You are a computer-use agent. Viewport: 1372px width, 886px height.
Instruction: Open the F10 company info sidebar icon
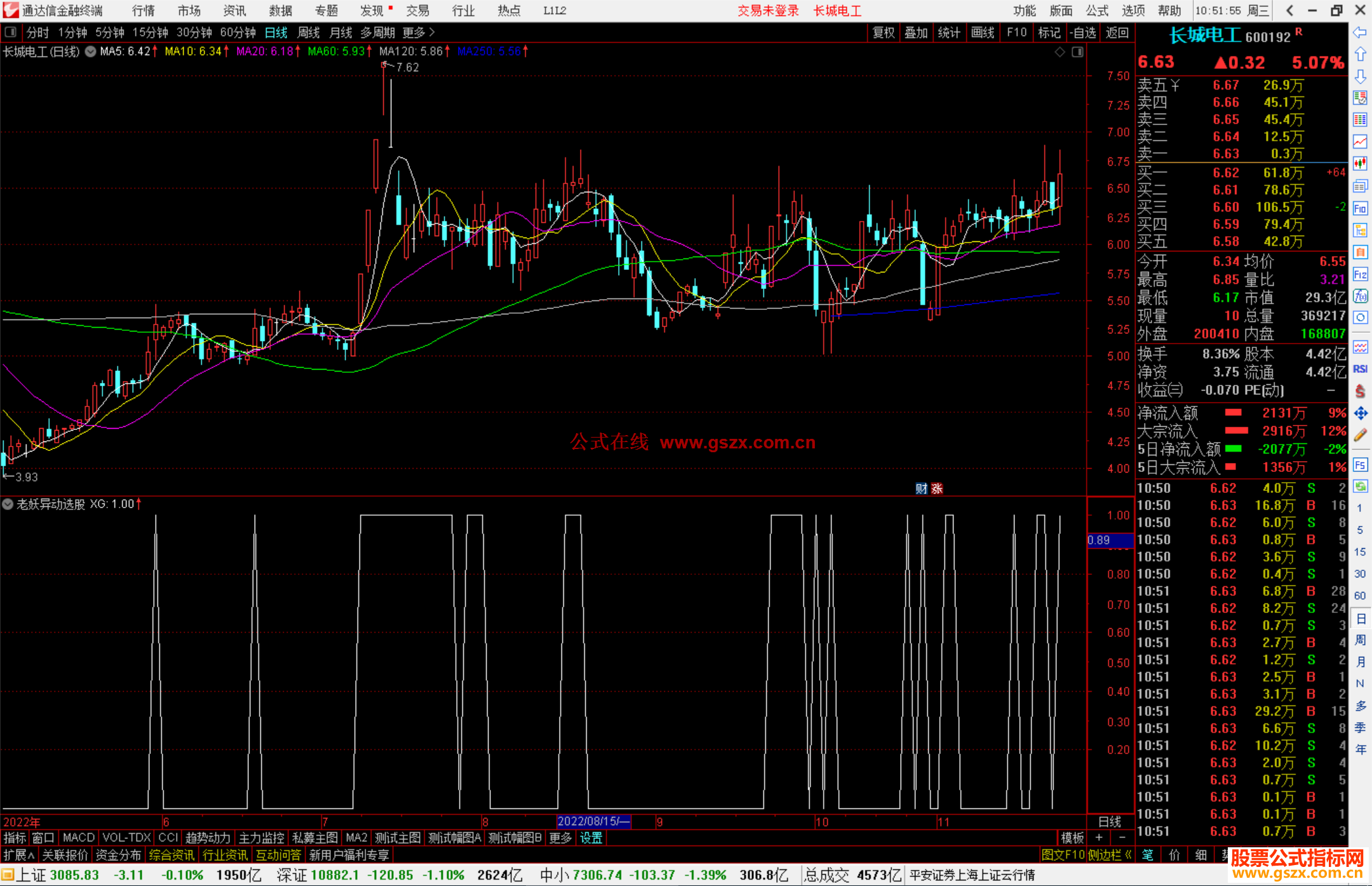[1360, 208]
